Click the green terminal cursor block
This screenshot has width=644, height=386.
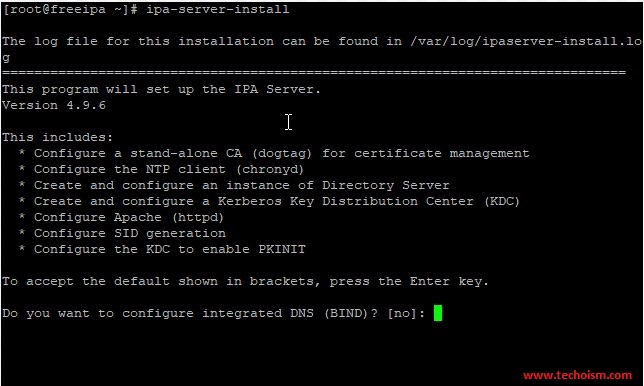[x=438, y=313]
